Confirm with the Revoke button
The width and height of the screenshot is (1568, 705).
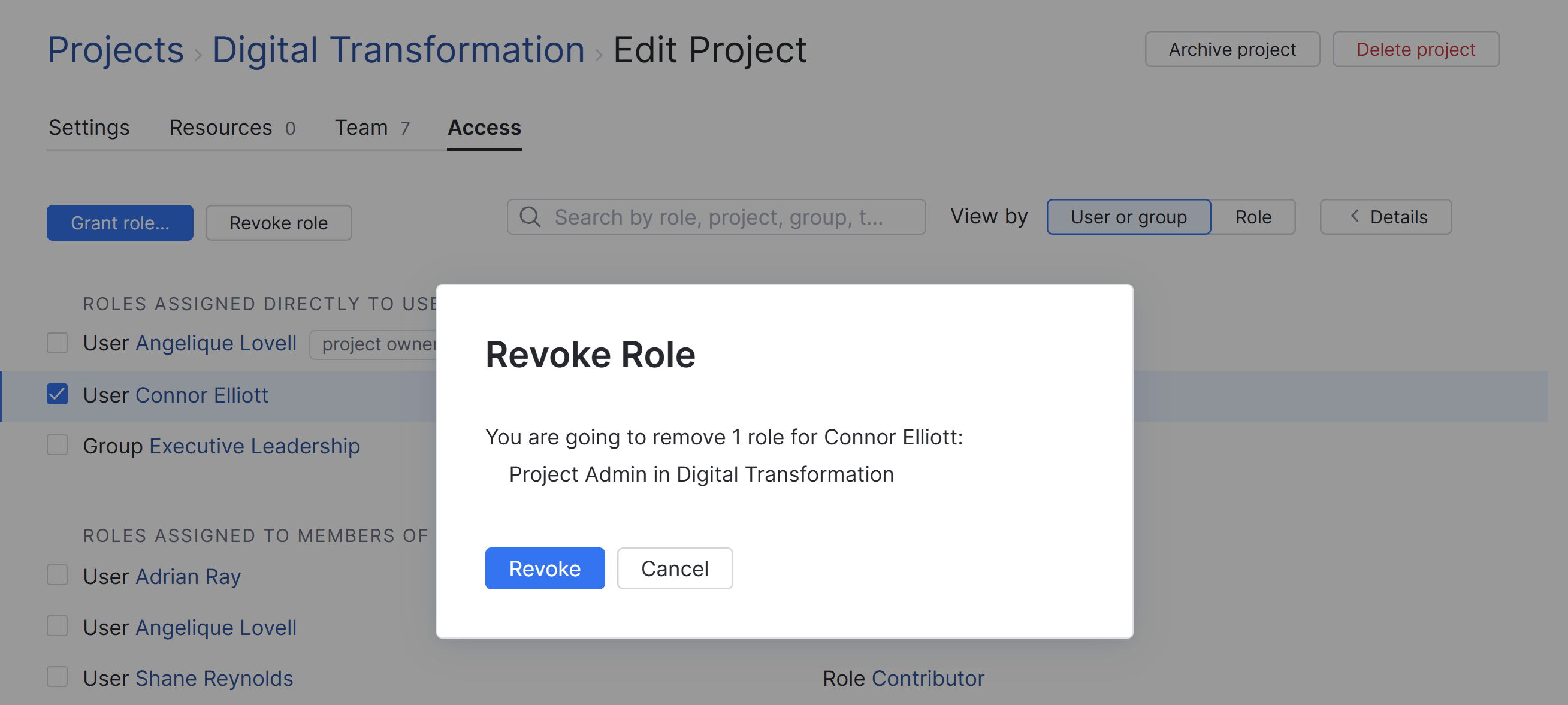pyautogui.click(x=544, y=568)
